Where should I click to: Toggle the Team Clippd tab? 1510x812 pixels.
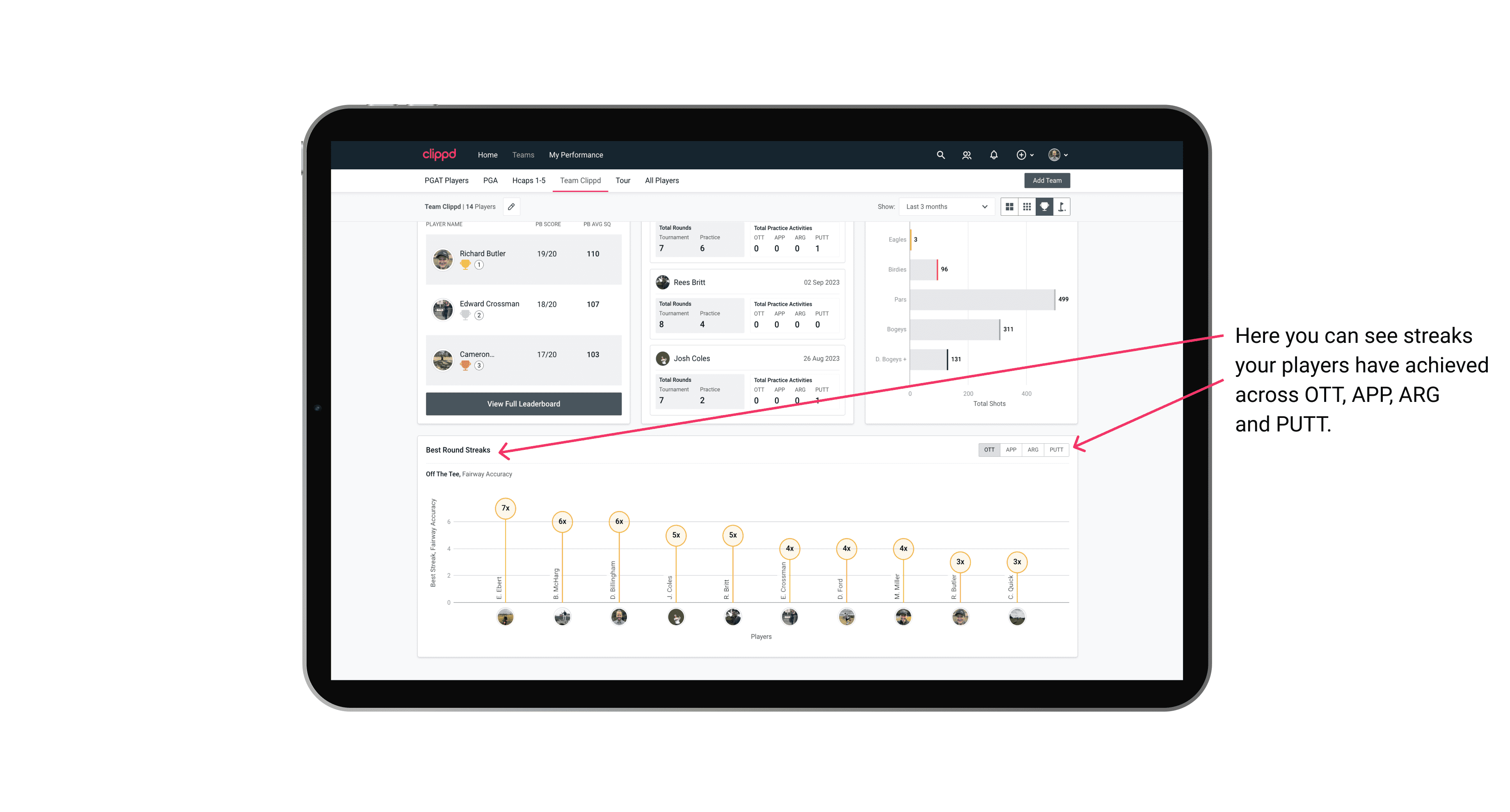580,181
